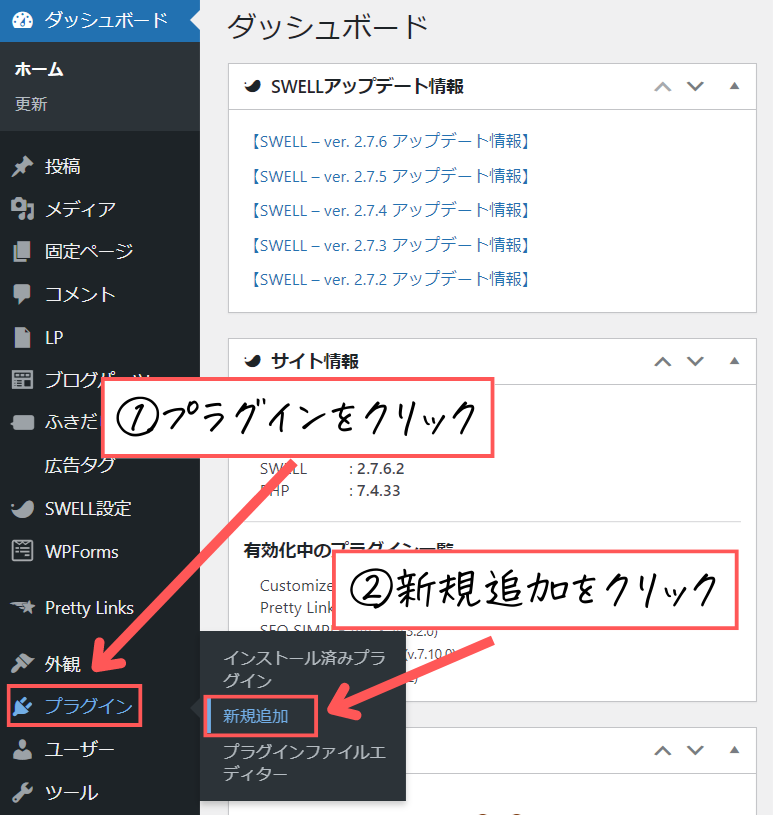
Task: Move サイト情報 panel up
Action: coord(662,361)
